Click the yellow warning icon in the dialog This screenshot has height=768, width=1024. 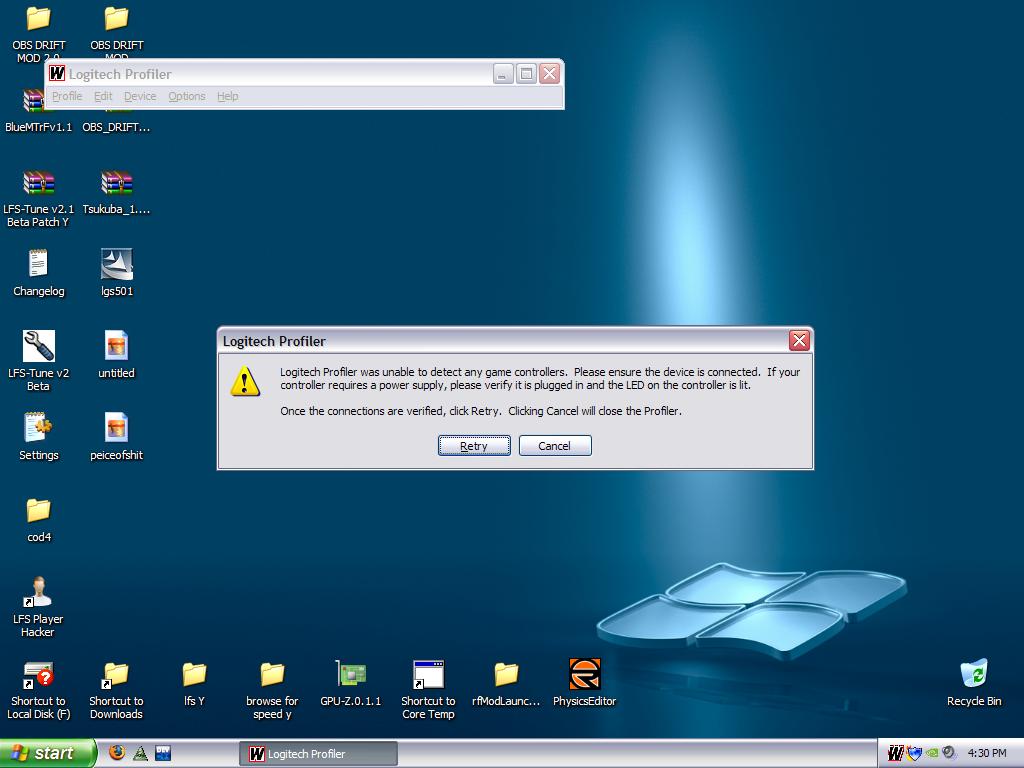click(x=245, y=381)
